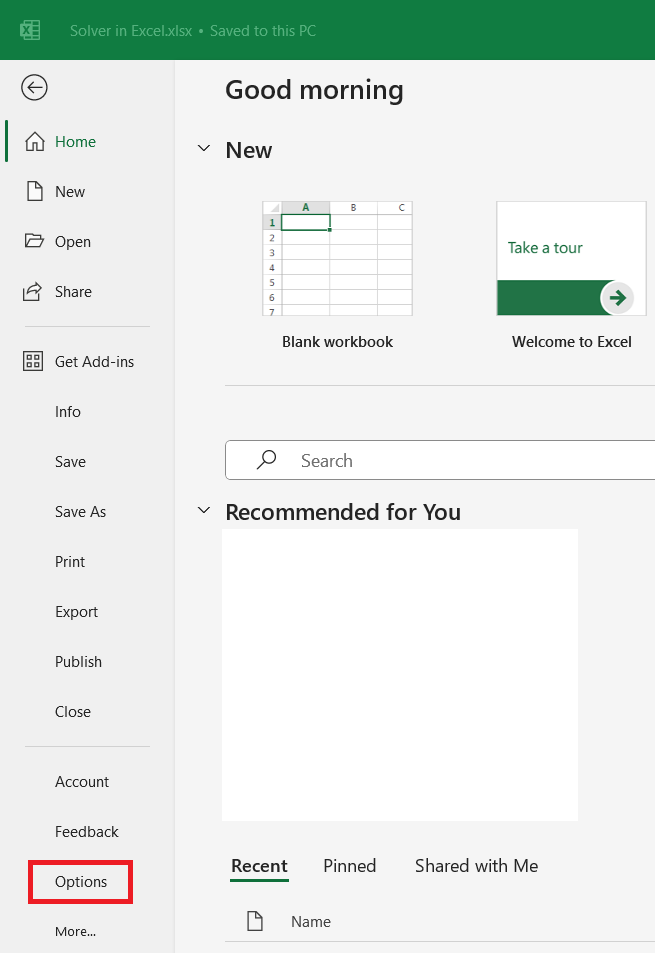
Task: Select Save As in the menu
Action: (x=80, y=512)
